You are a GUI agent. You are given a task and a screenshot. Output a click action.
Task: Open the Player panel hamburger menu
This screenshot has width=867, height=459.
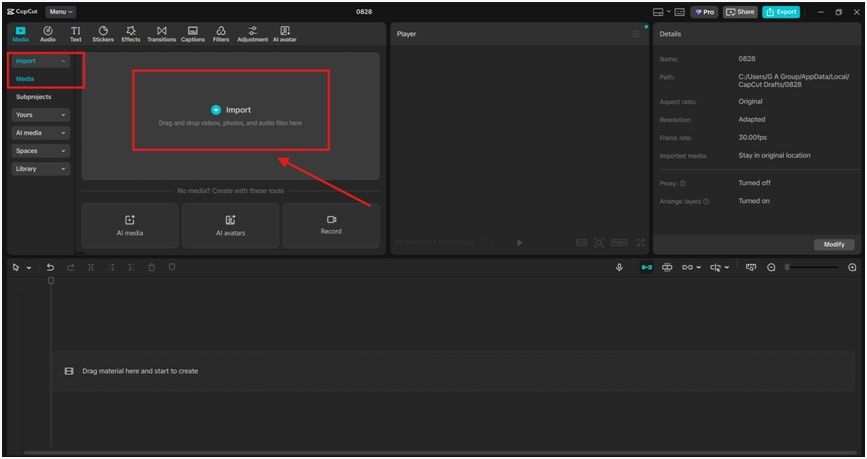pos(636,34)
